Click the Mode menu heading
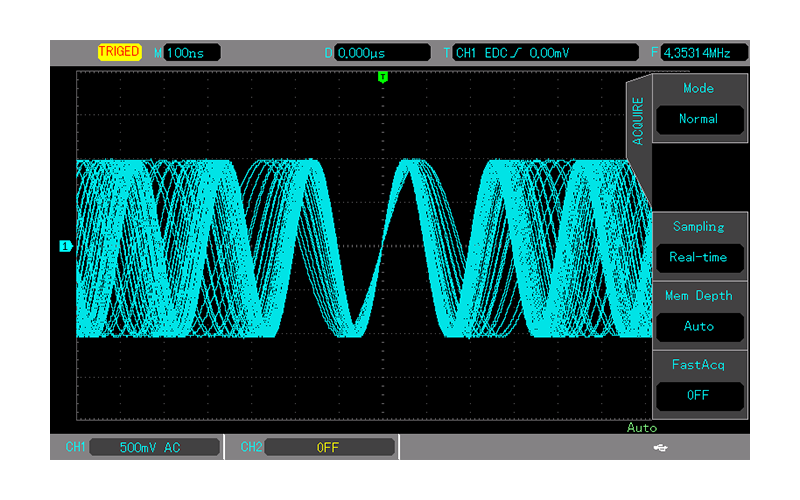Viewport: 800px width, 500px height. (x=698, y=88)
